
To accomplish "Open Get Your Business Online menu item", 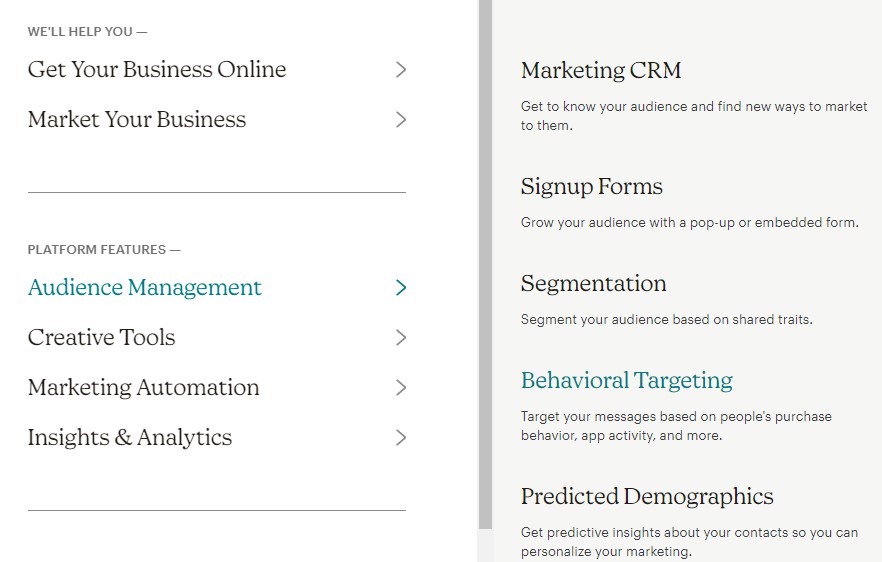I will click(x=157, y=70).
